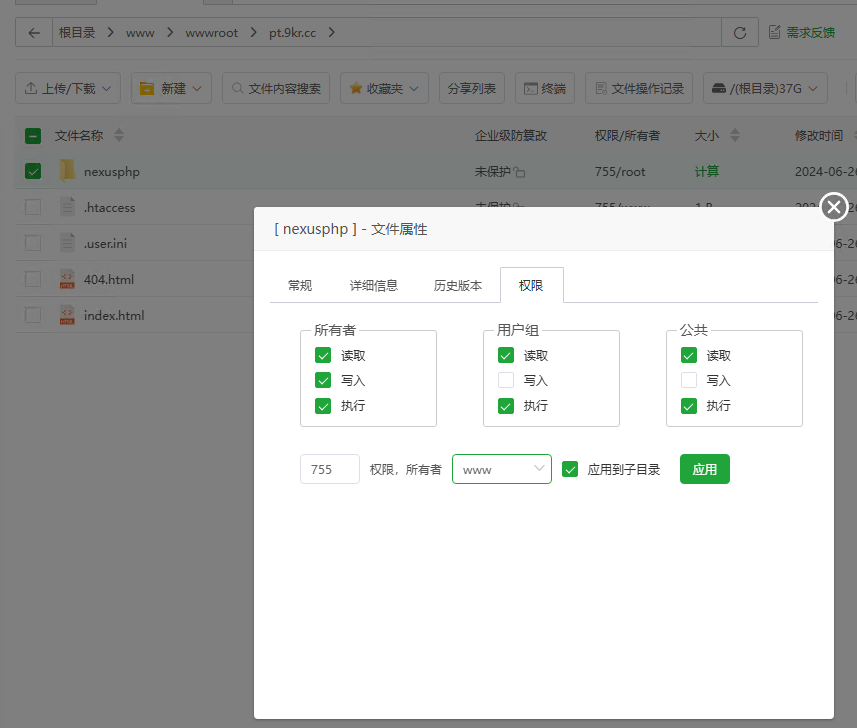The width and height of the screenshot is (857, 728).
Task: Click 文件内容搜索 button
Action: pos(276,88)
